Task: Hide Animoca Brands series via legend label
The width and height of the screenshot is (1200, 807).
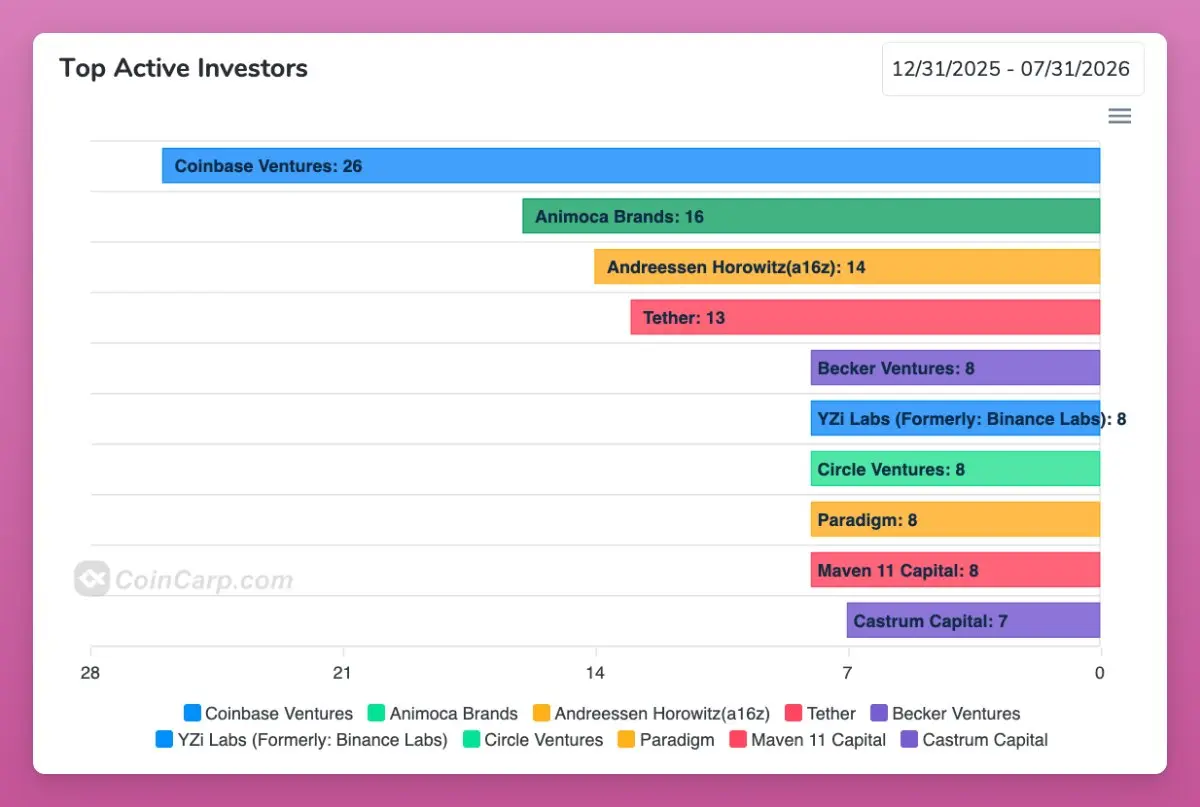Action: (x=454, y=714)
